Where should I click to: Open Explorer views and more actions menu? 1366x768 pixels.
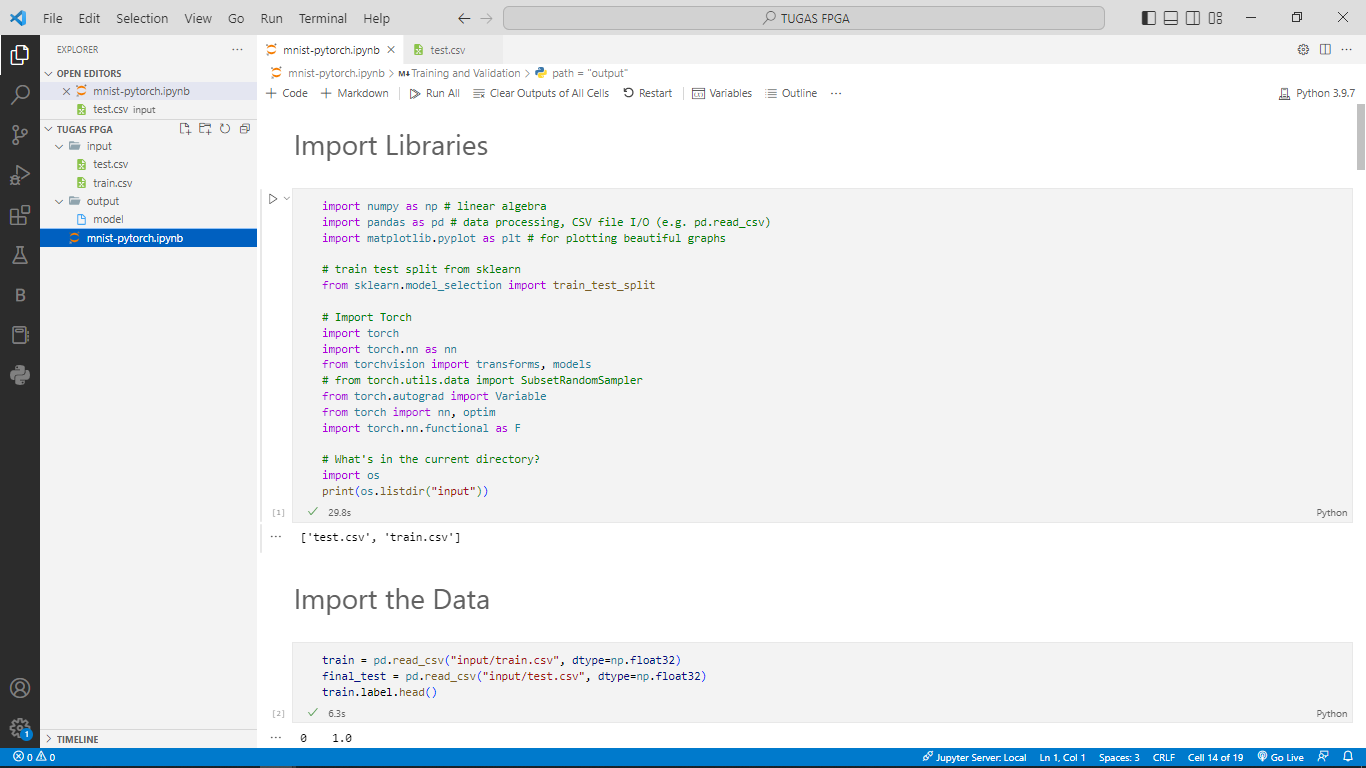coord(237,49)
